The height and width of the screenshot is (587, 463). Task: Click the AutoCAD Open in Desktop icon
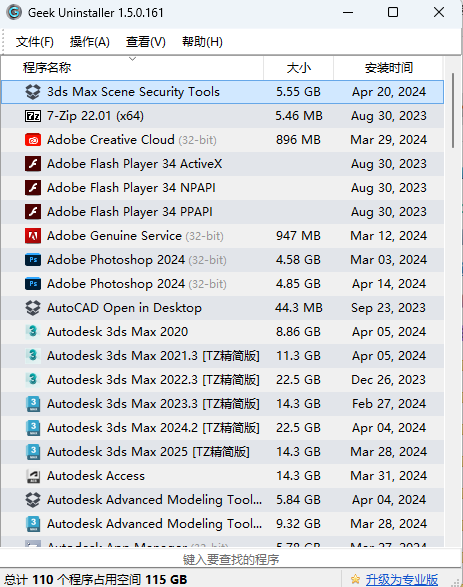[x=33, y=308]
